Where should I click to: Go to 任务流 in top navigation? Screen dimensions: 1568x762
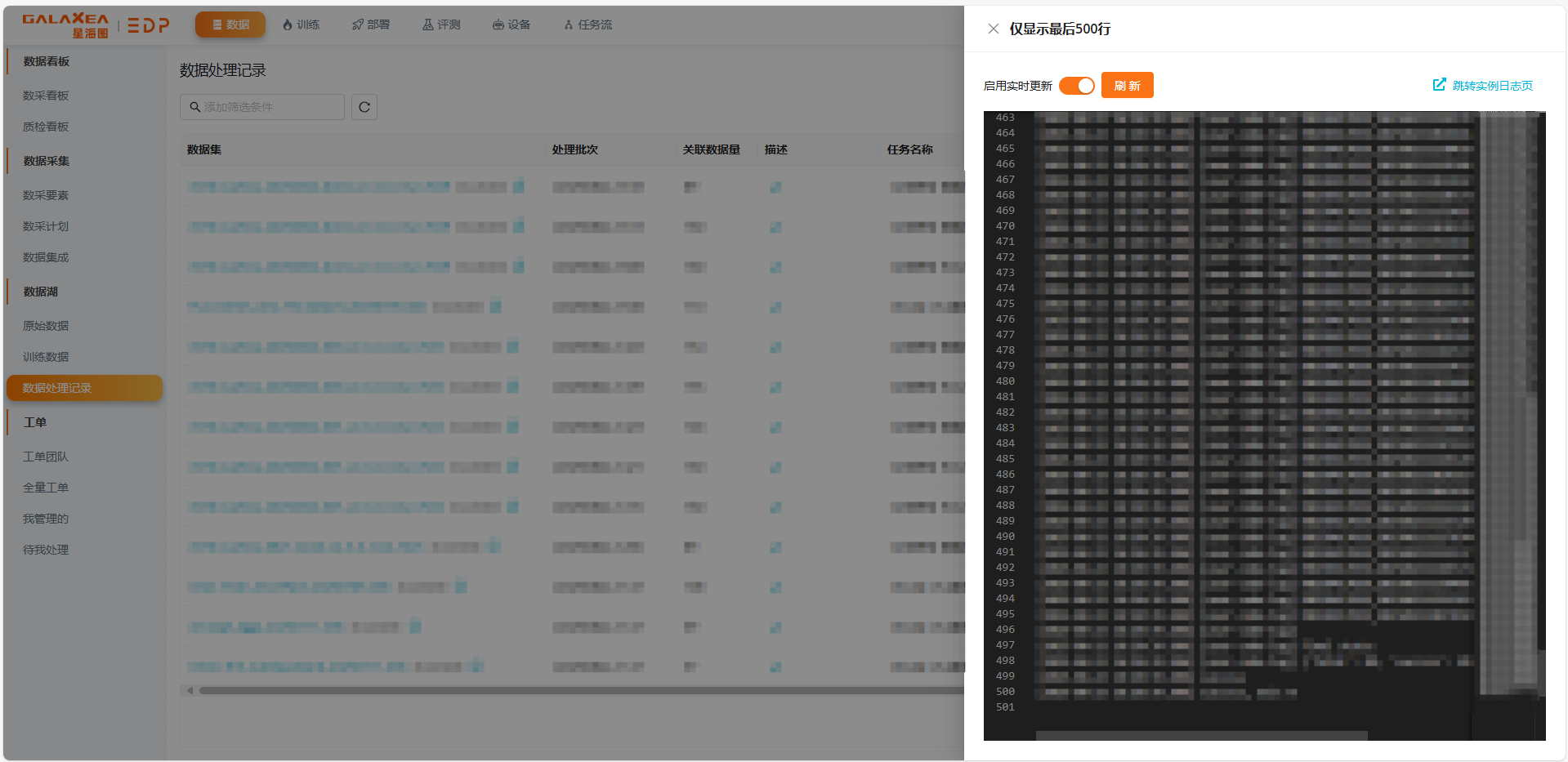point(587,25)
